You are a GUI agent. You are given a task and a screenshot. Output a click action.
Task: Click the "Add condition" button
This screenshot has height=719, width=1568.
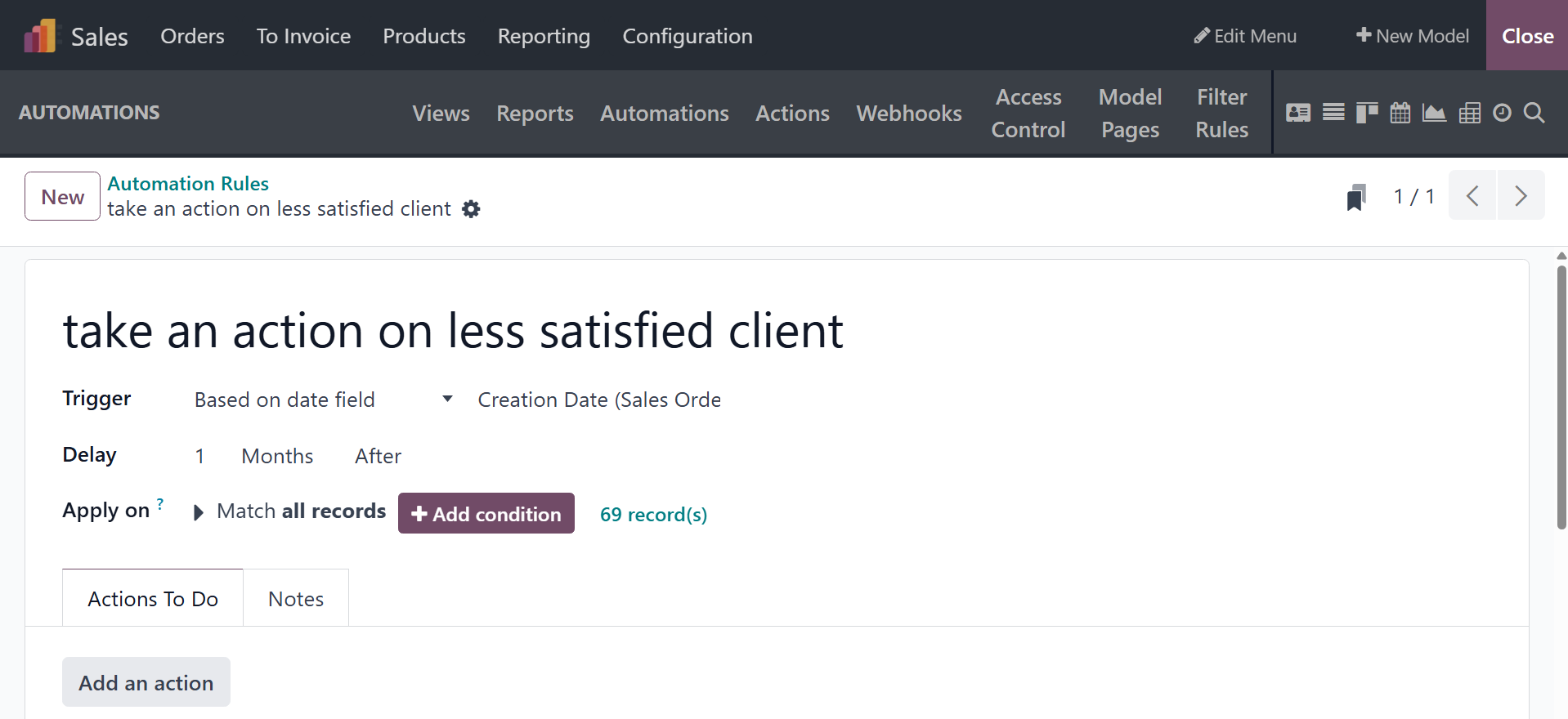tap(486, 514)
